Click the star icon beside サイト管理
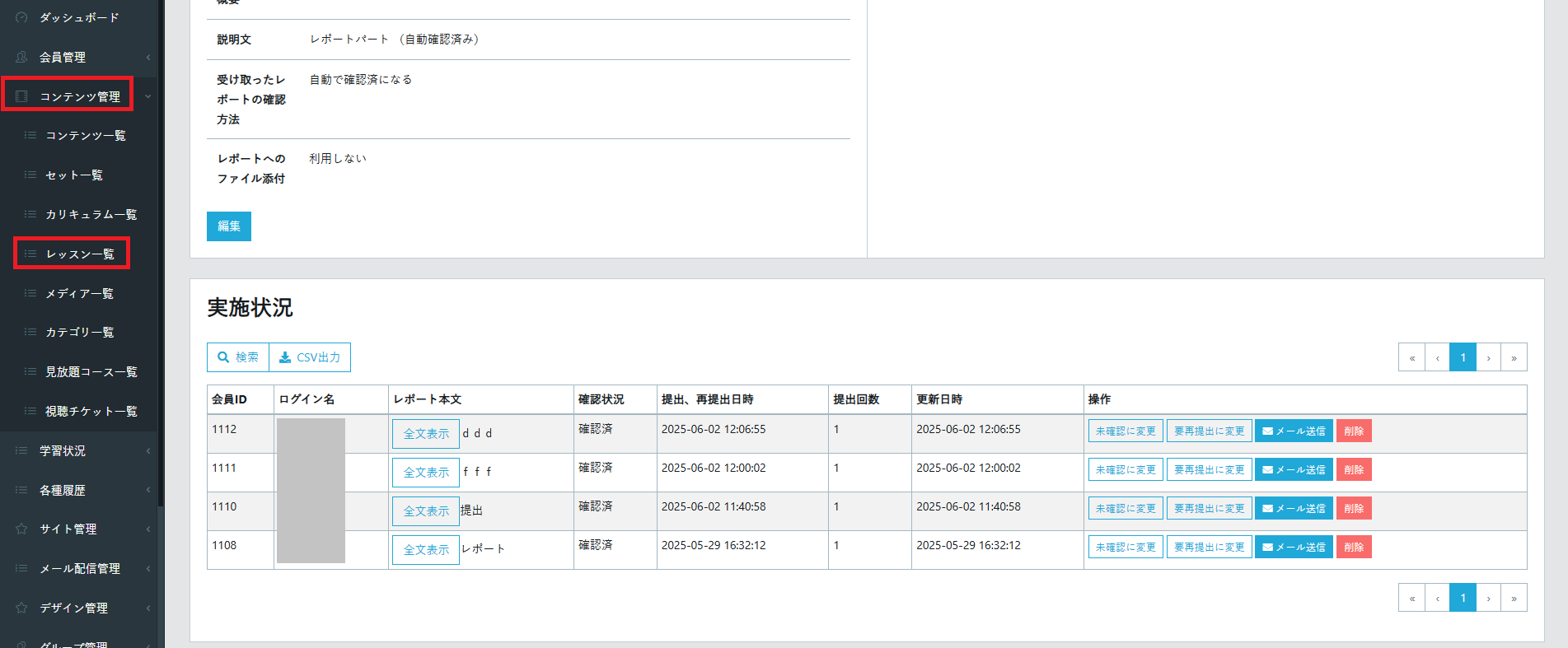Screen dimensions: 1568x648 tap(21, 529)
